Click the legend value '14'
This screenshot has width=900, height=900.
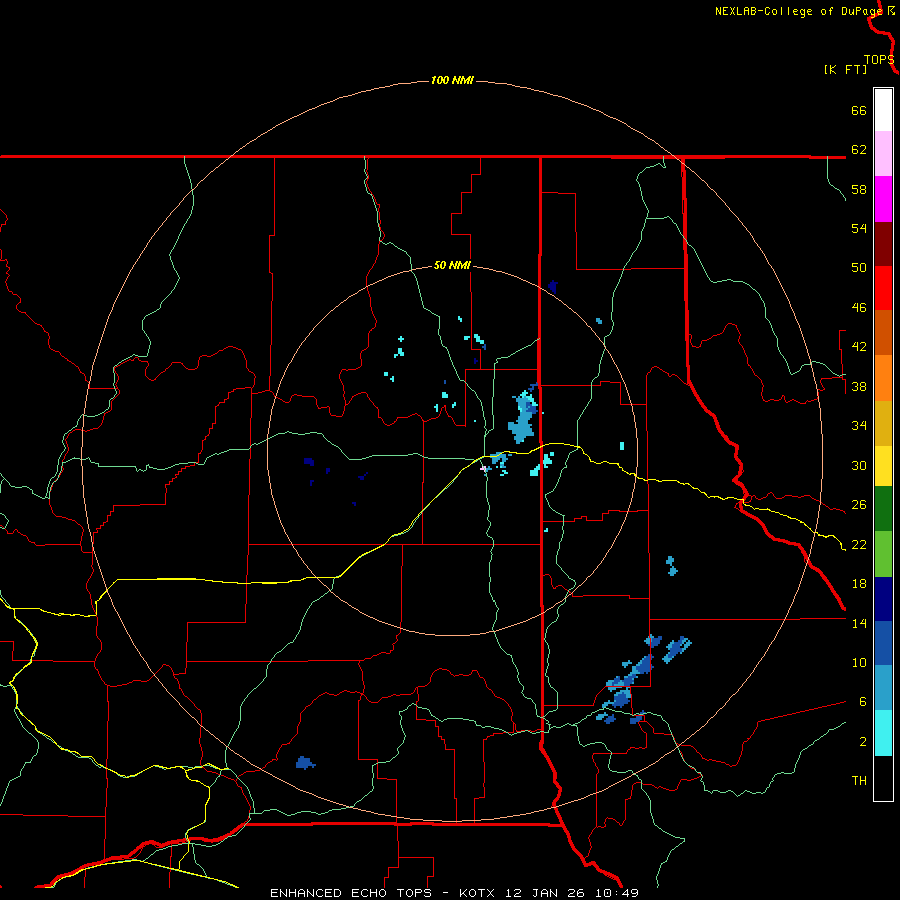(x=859, y=623)
